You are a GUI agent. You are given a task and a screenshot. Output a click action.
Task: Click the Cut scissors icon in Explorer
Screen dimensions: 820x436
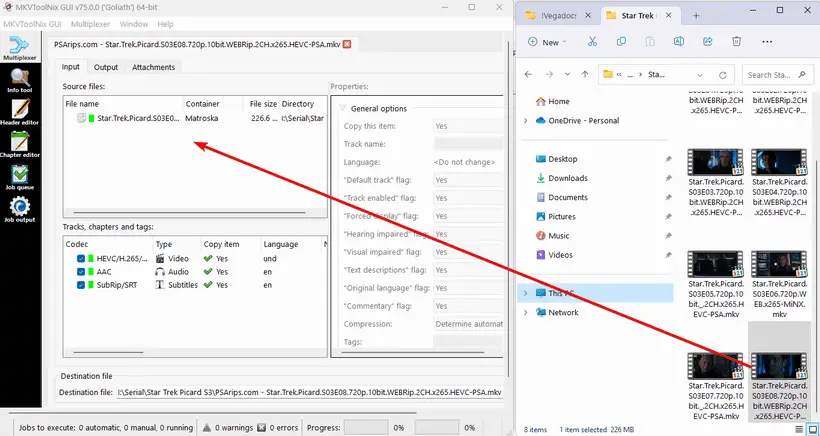pos(592,42)
